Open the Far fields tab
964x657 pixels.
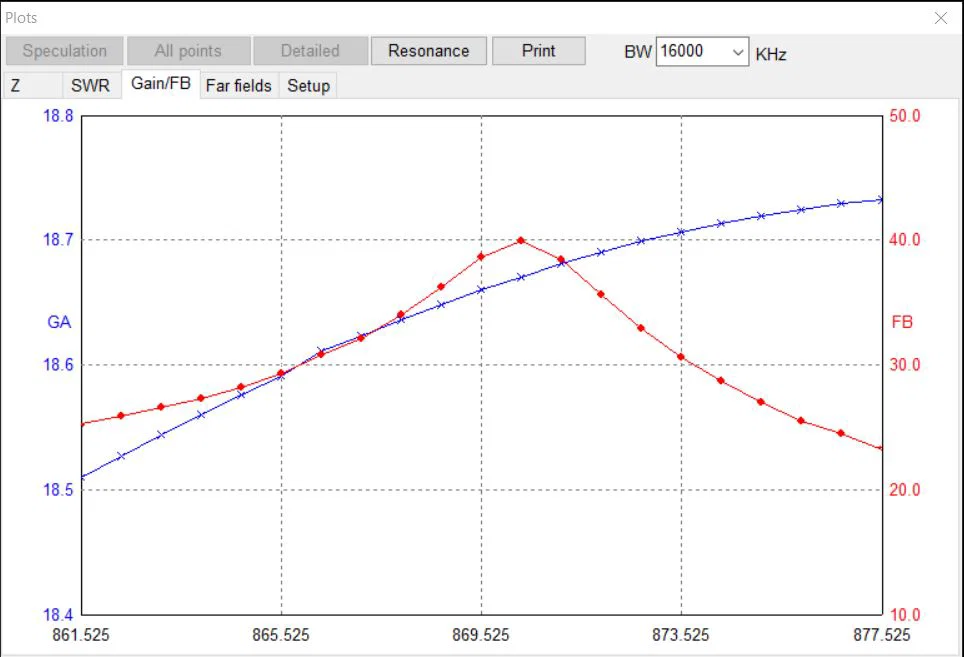[239, 85]
